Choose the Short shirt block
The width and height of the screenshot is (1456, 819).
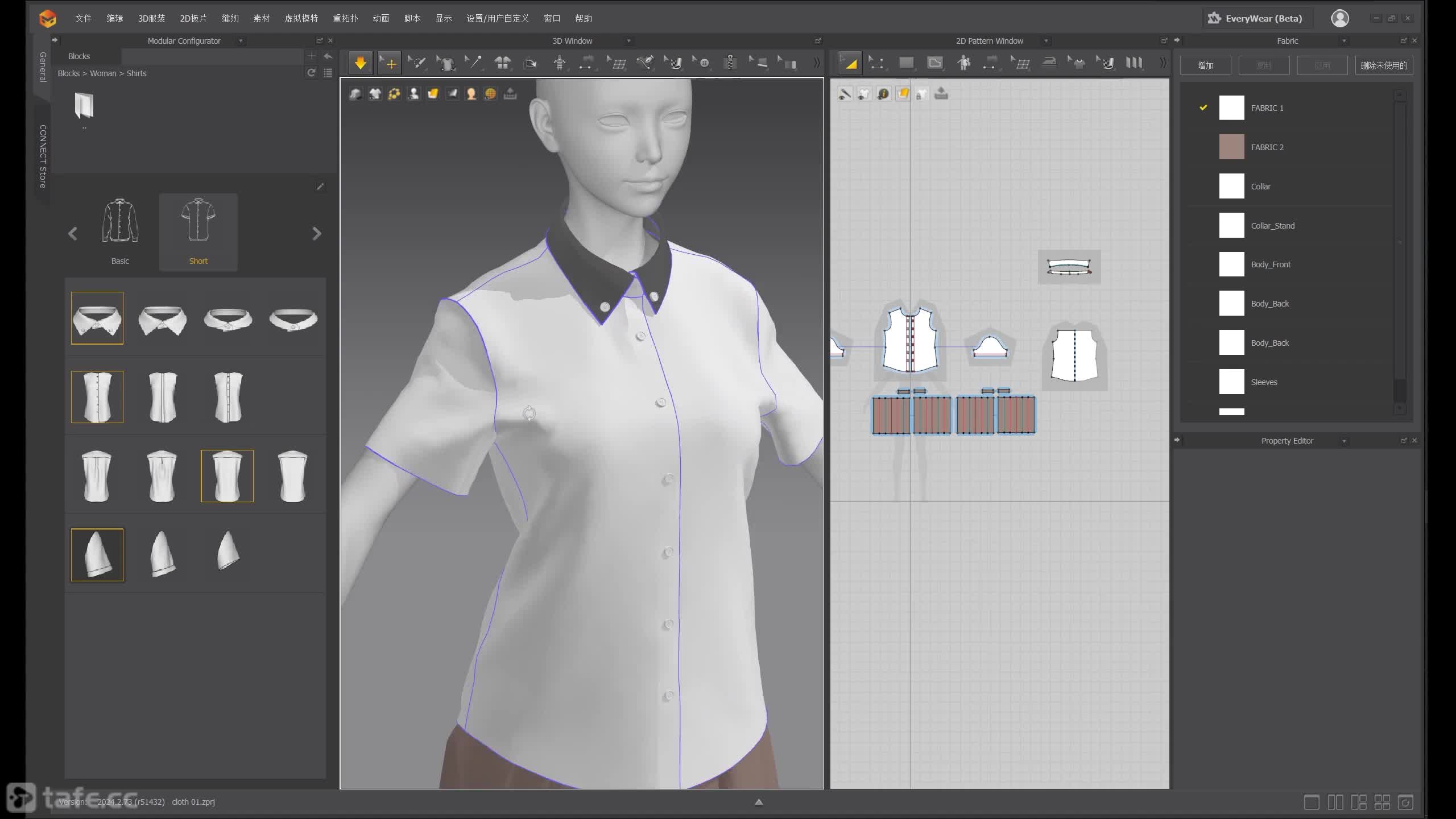(198, 232)
